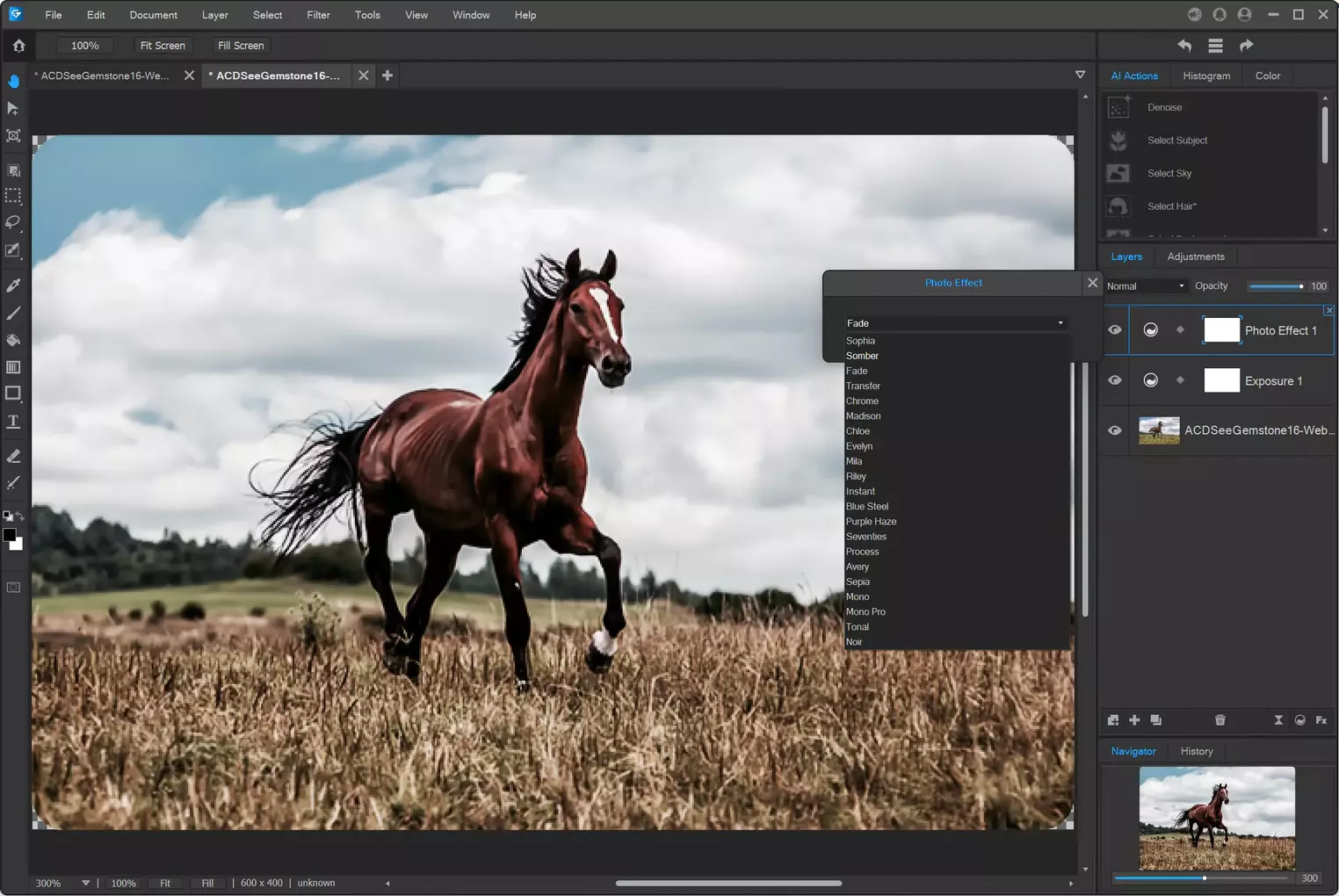
Task: Select the Lasso selection tool
Action: (13, 222)
